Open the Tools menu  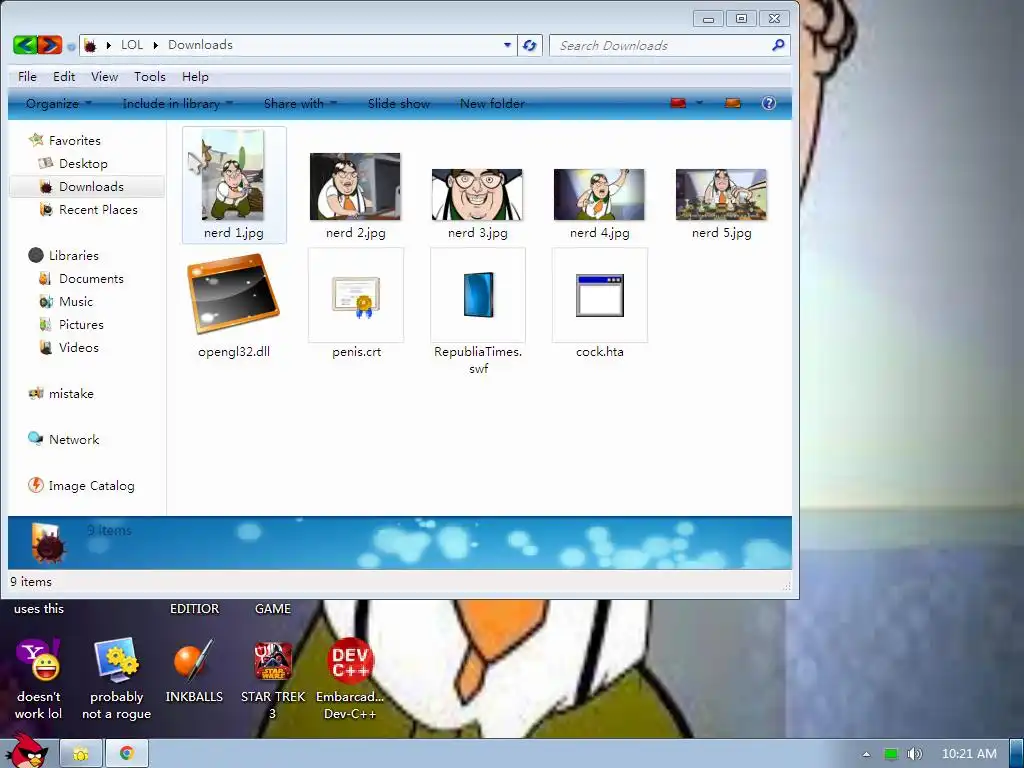150,76
